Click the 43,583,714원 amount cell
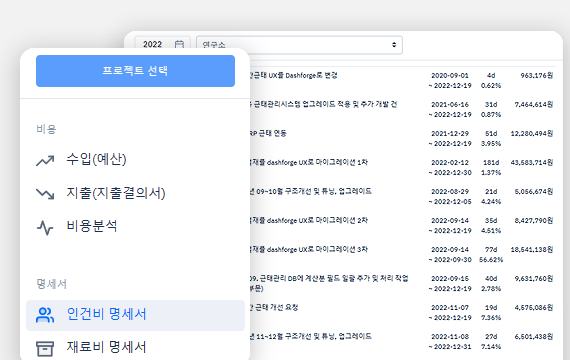 point(531,163)
